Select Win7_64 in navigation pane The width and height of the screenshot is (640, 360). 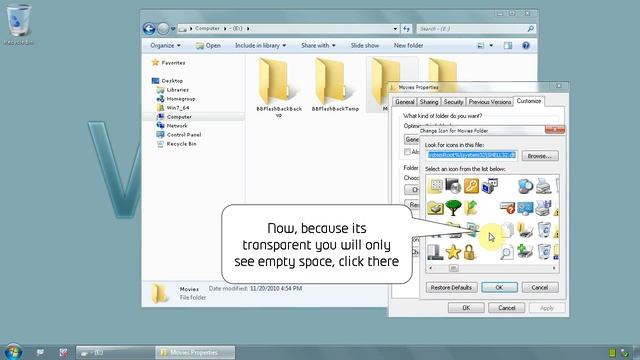(178, 108)
